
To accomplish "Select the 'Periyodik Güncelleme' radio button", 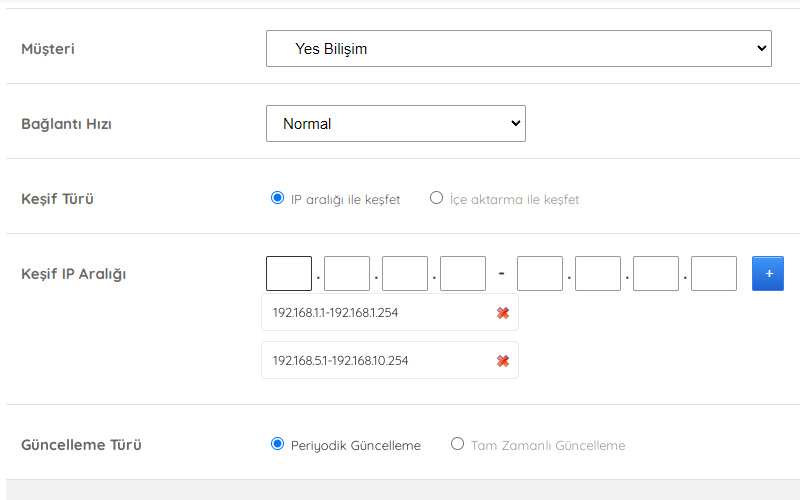I will point(278,444).
